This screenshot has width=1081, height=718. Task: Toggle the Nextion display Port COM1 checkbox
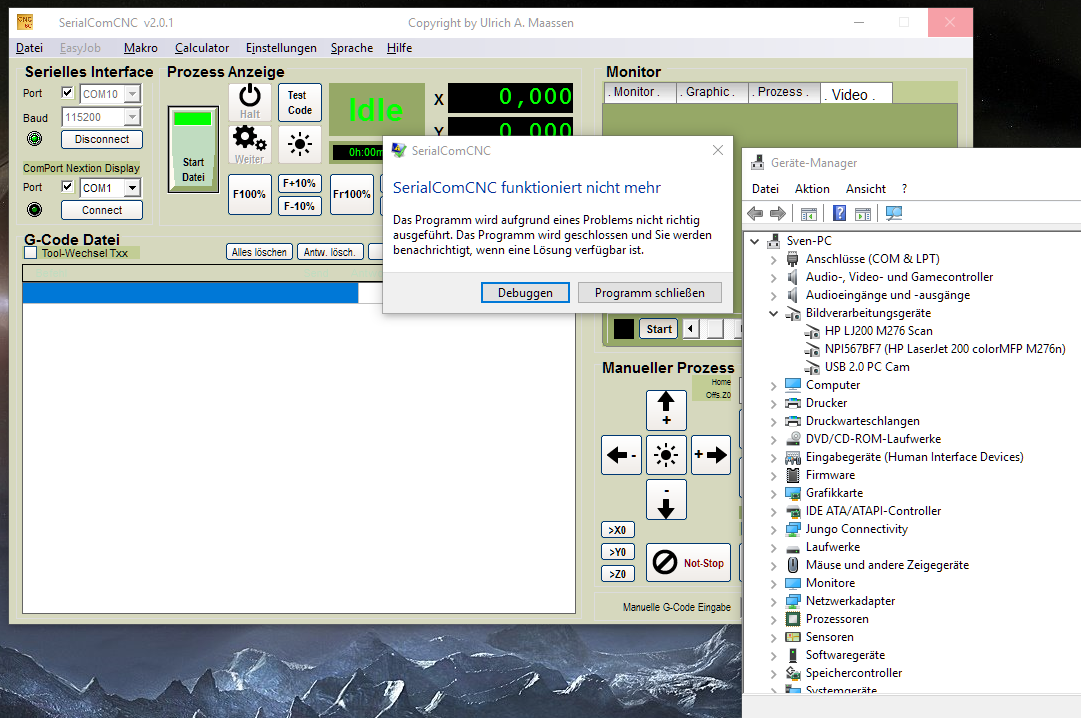(x=68, y=186)
